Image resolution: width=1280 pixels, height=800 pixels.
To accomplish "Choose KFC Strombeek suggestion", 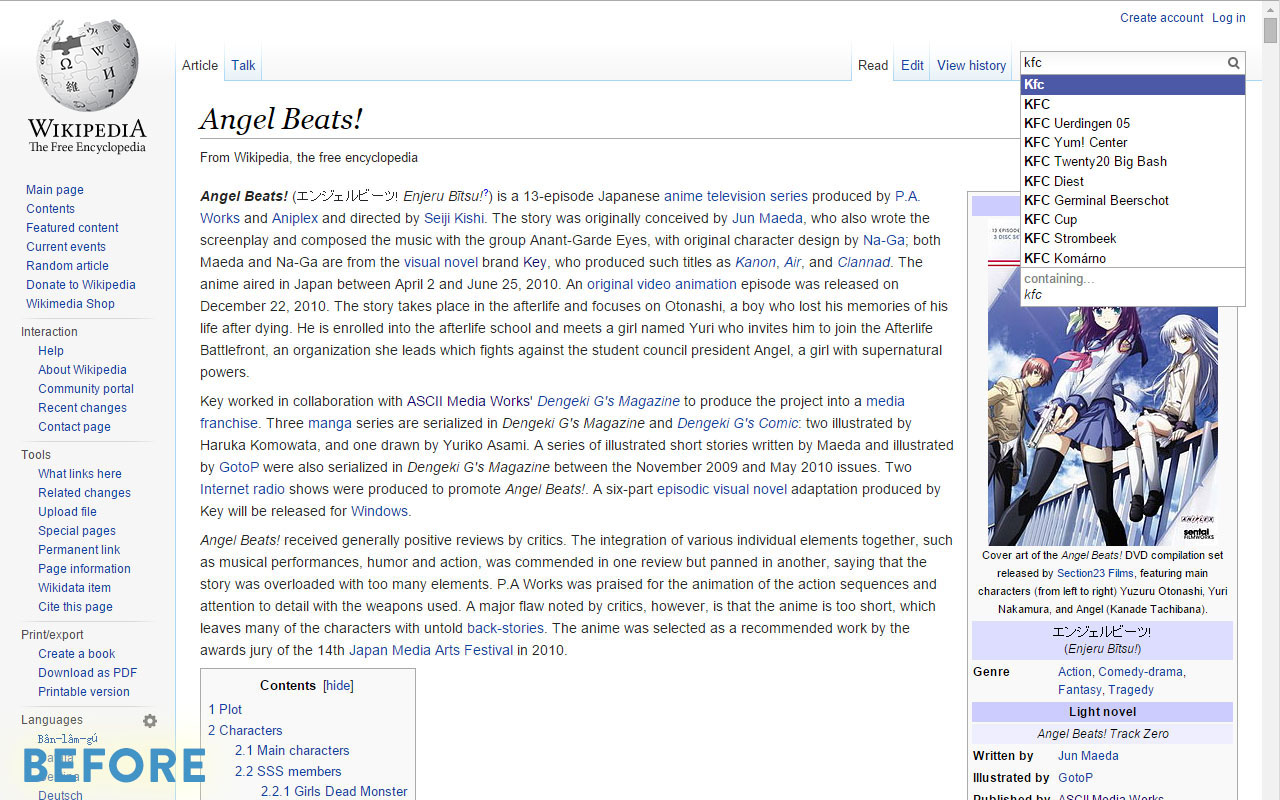I will click(1132, 238).
